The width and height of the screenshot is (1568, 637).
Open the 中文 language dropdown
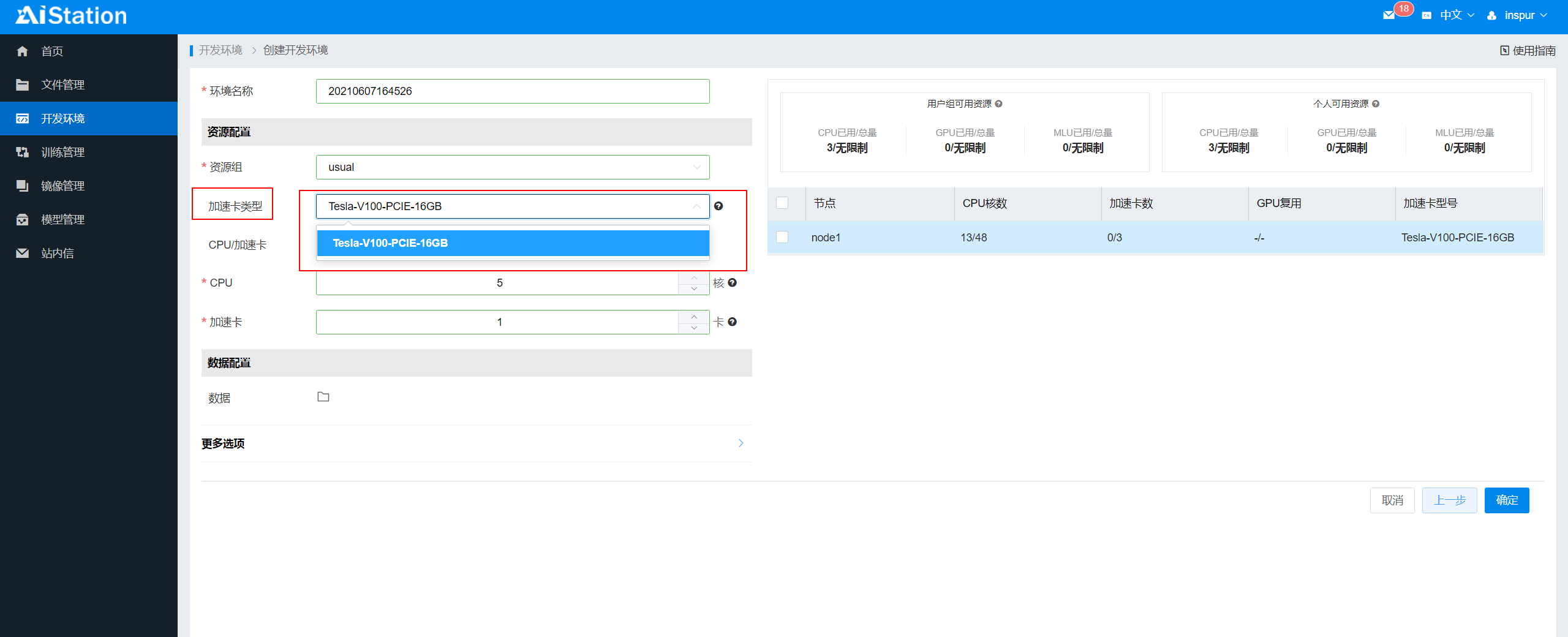[1456, 15]
